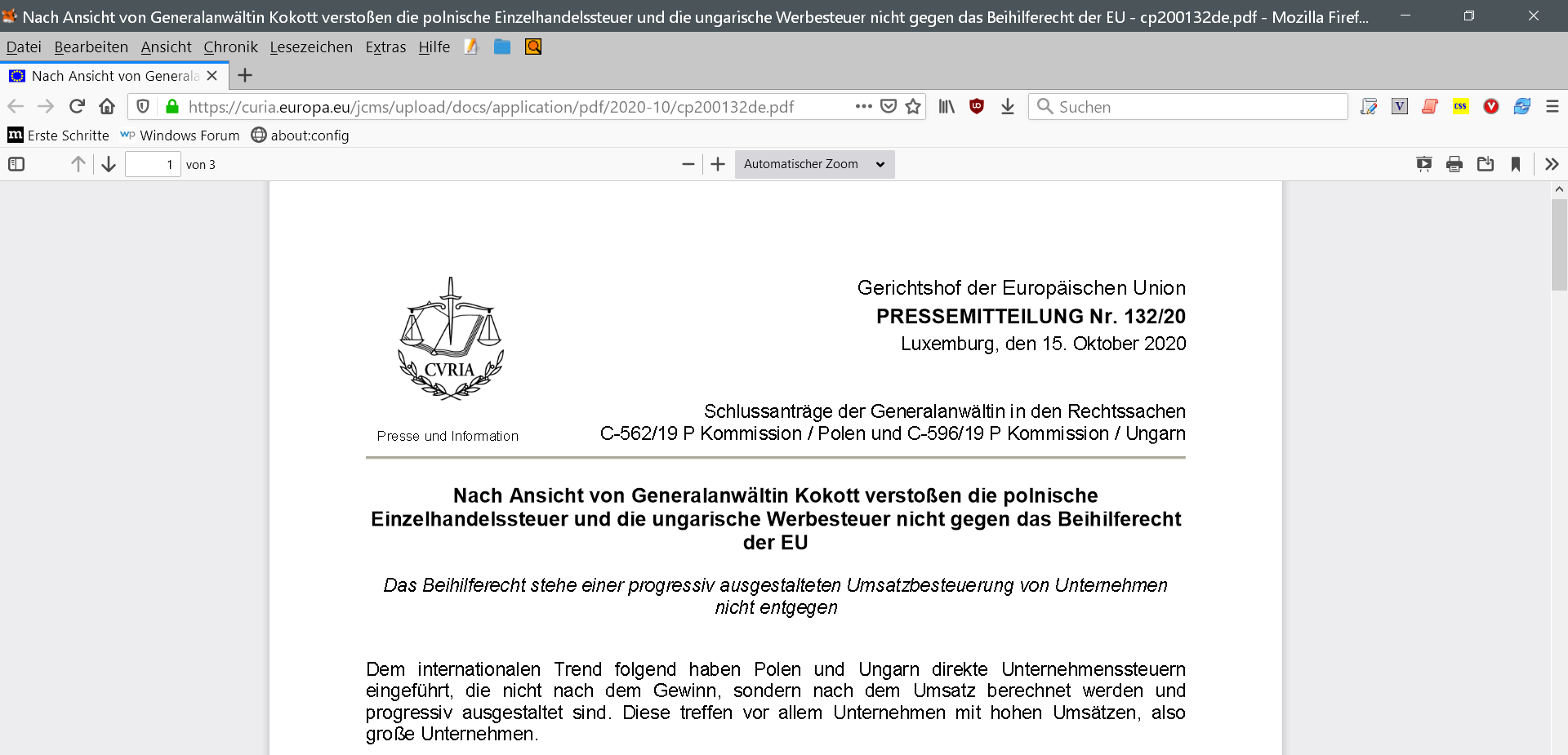The height and width of the screenshot is (755, 1568).
Task: Download the PDF with the save icon
Action: coord(1486,164)
